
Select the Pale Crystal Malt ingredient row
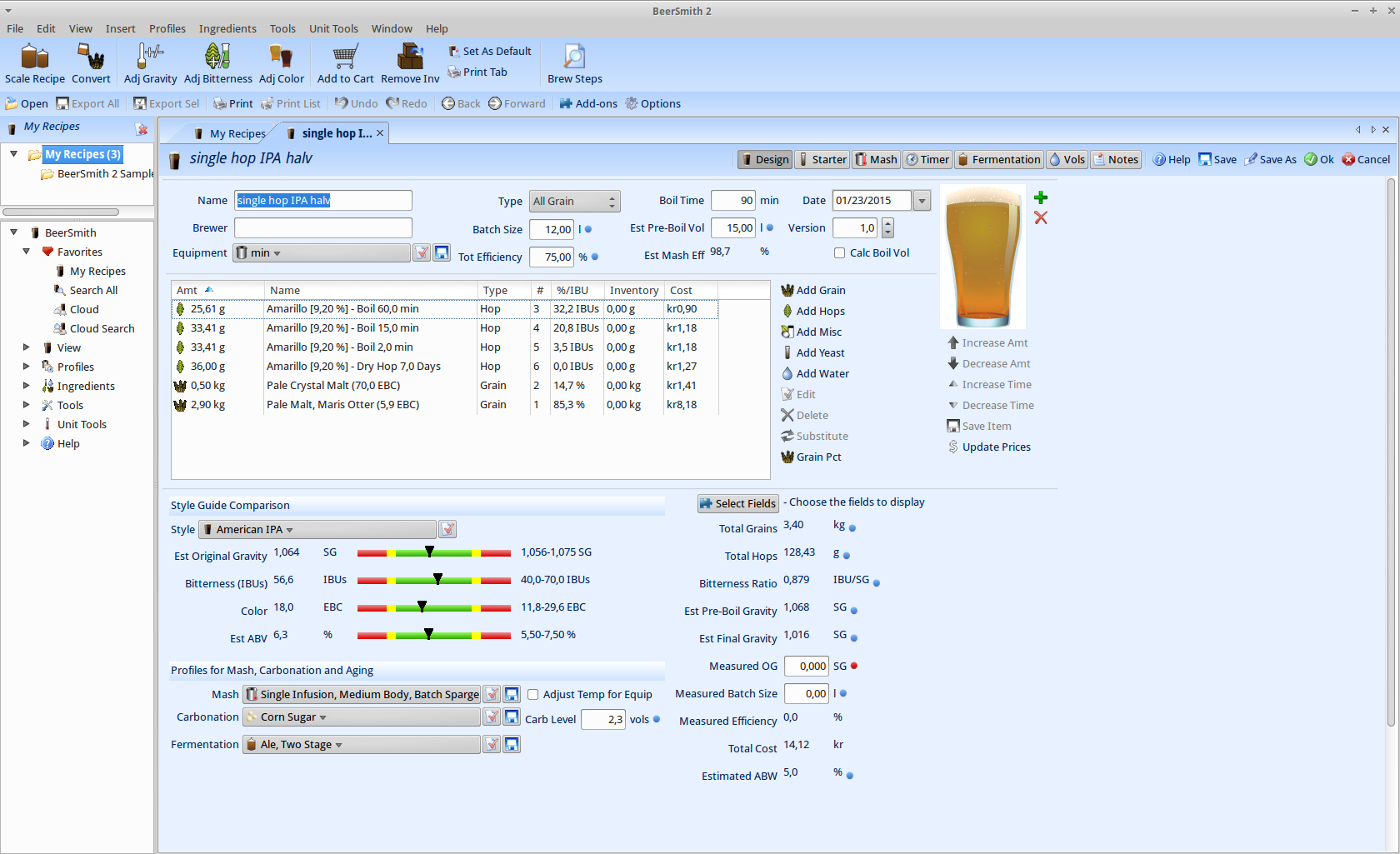click(445, 385)
